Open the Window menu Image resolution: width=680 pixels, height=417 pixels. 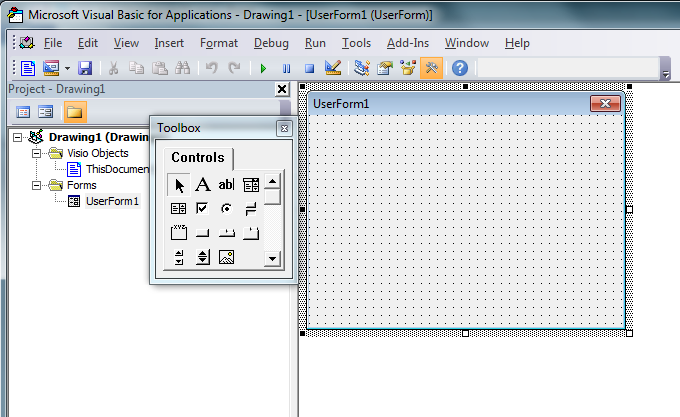[x=467, y=43]
